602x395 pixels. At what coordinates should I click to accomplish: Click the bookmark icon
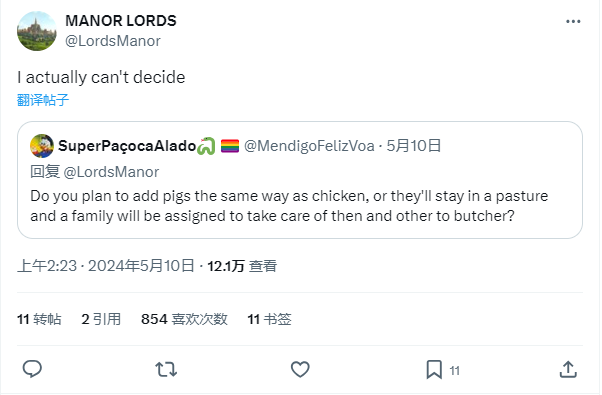[x=434, y=370]
